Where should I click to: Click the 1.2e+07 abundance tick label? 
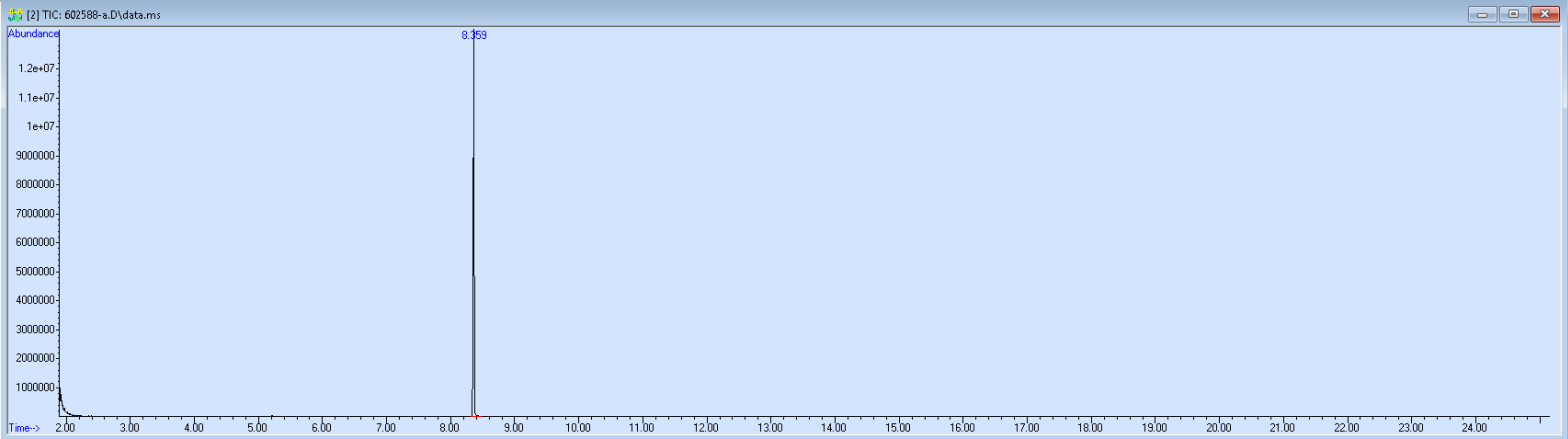point(38,68)
